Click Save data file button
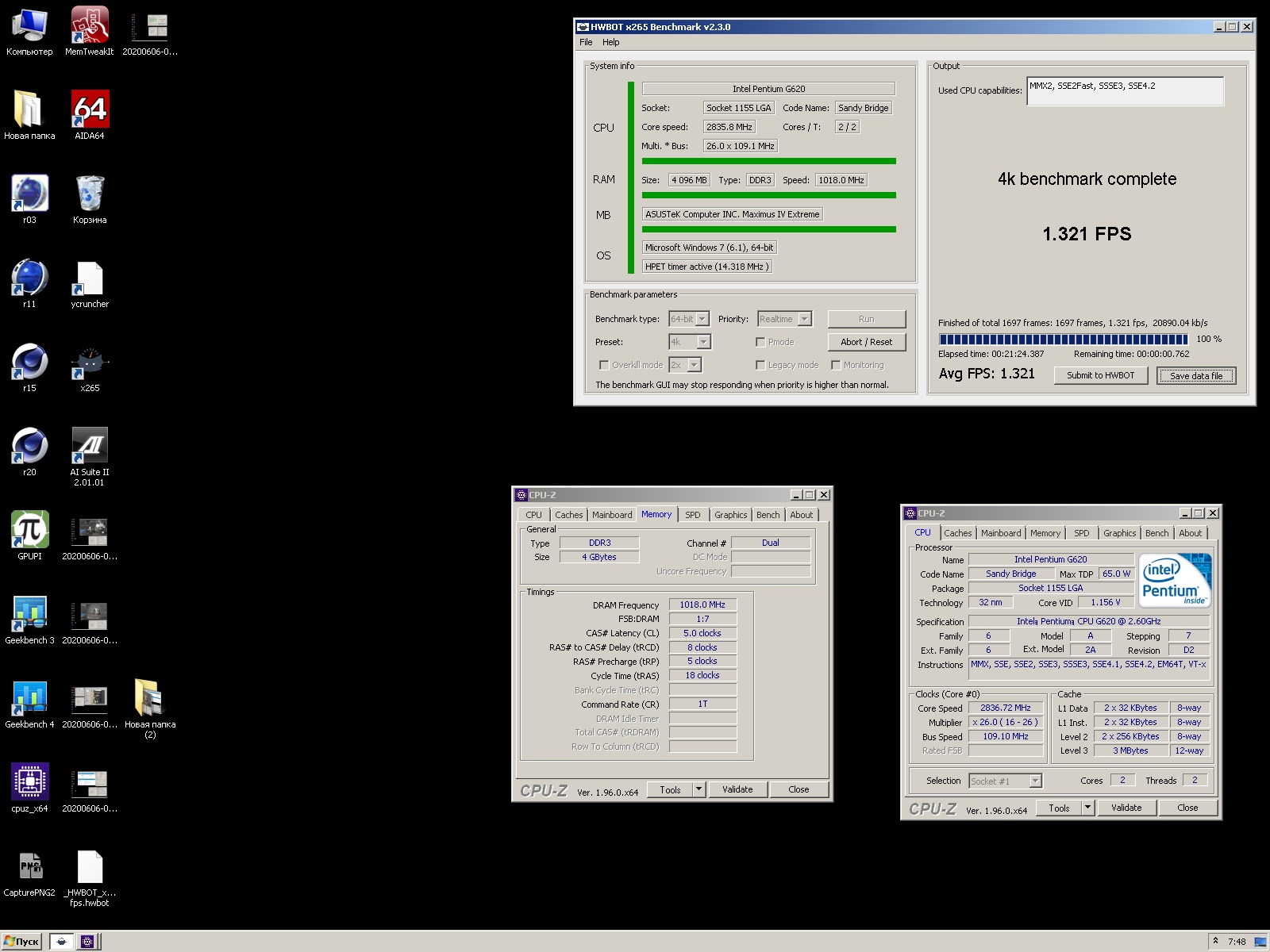This screenshot has height=952, width=1270. click(x=1196, y=375)
